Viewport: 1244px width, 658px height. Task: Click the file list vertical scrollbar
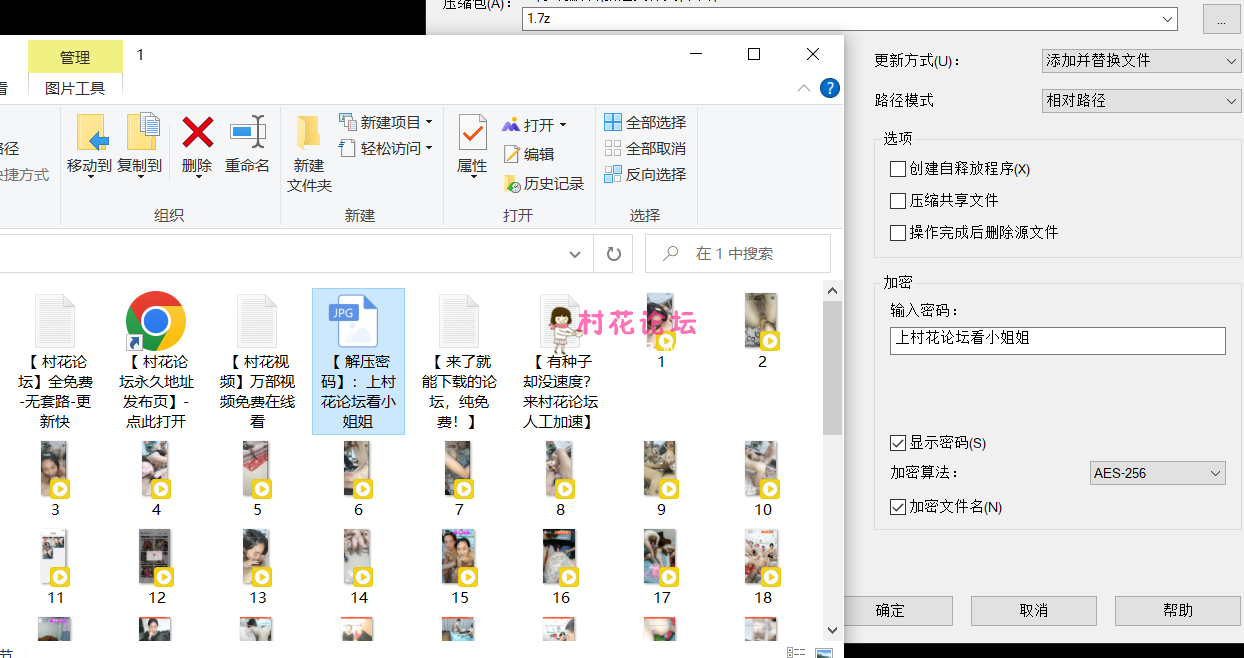(x=832, y=368)
